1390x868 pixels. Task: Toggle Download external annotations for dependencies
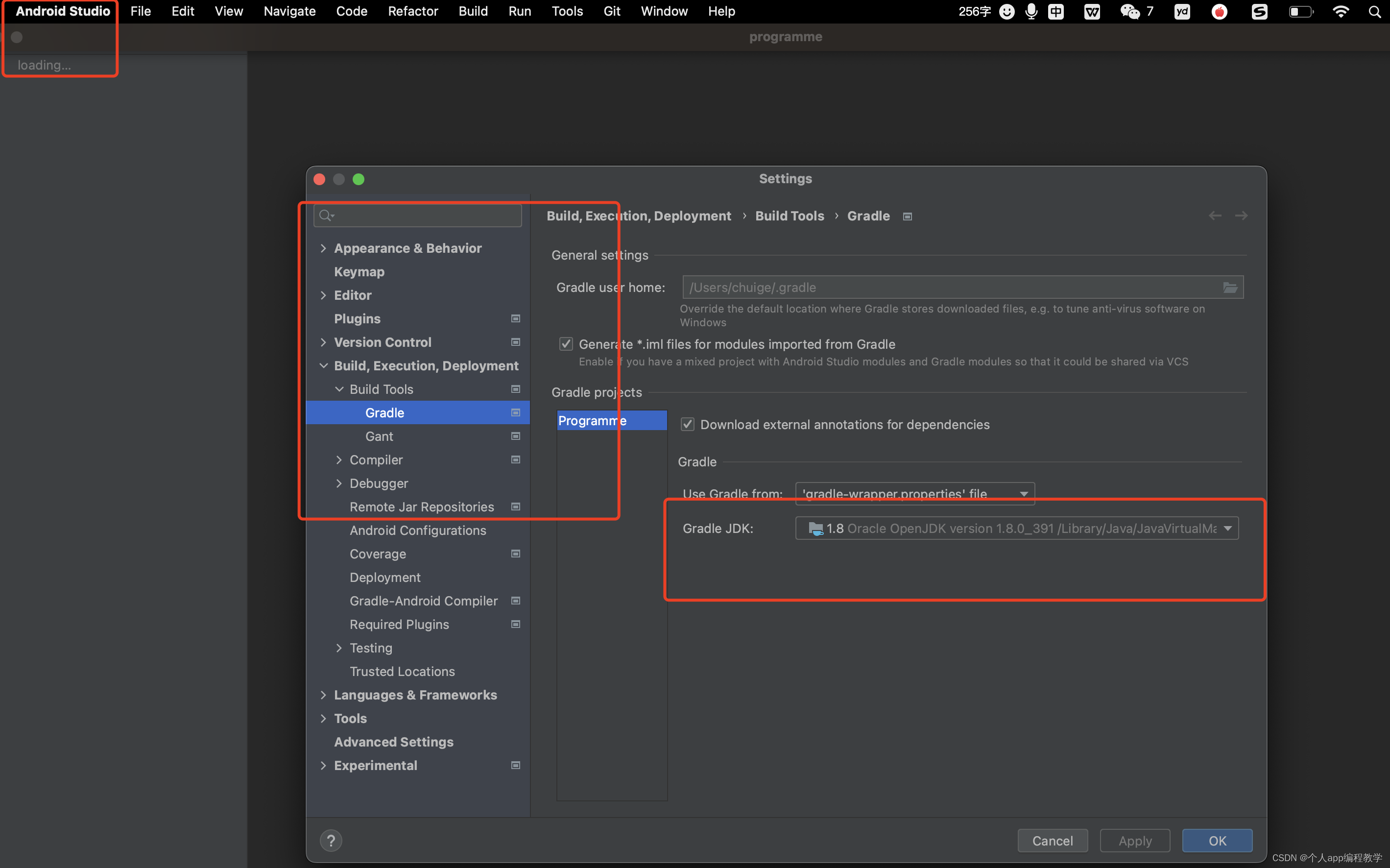click(x=687, y=424)
